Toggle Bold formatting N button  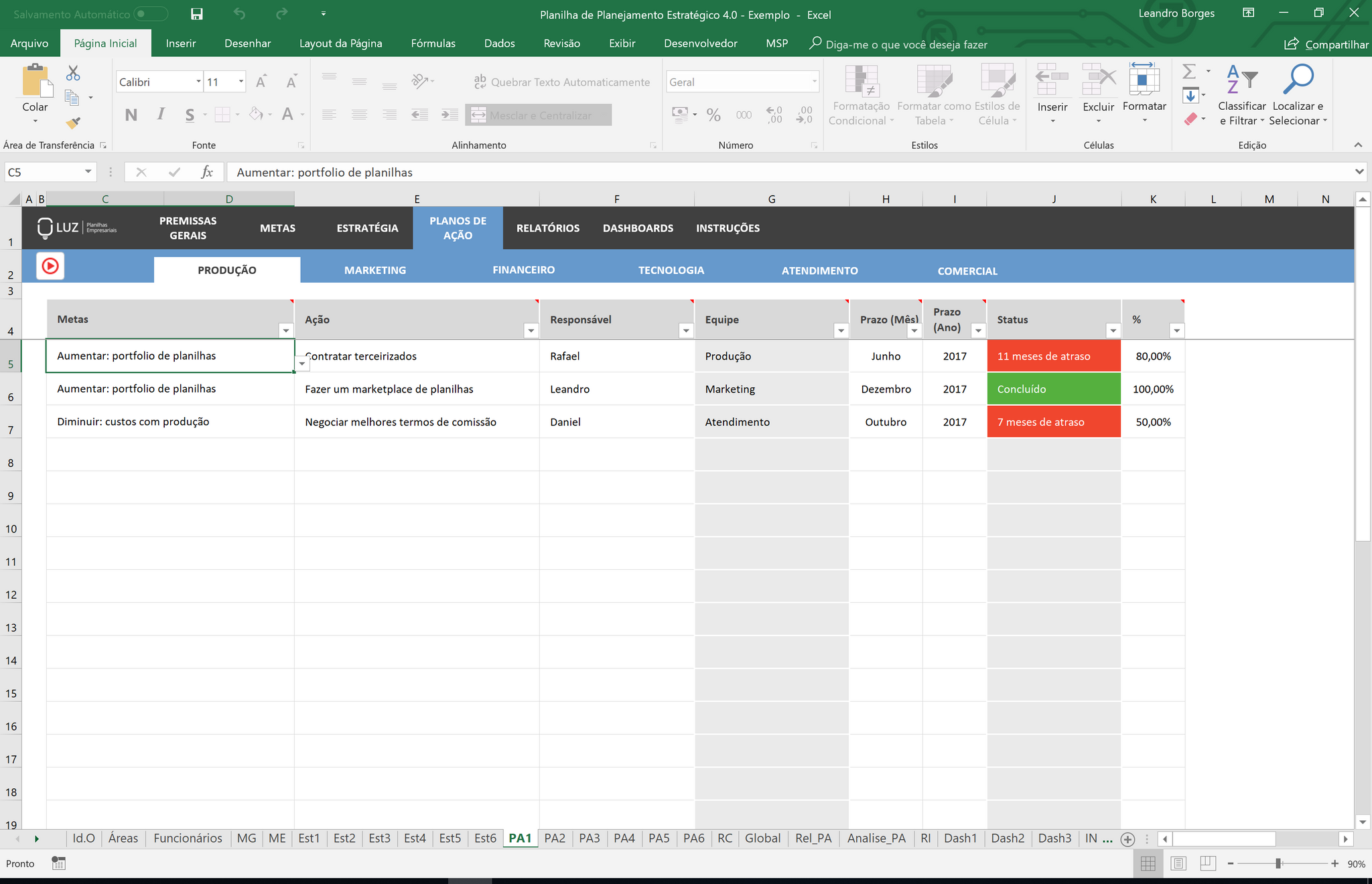click(131, 115)
